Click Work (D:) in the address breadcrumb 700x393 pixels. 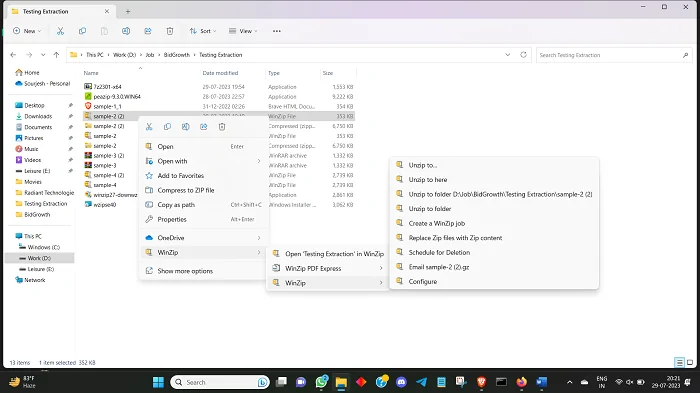point(124,55)
